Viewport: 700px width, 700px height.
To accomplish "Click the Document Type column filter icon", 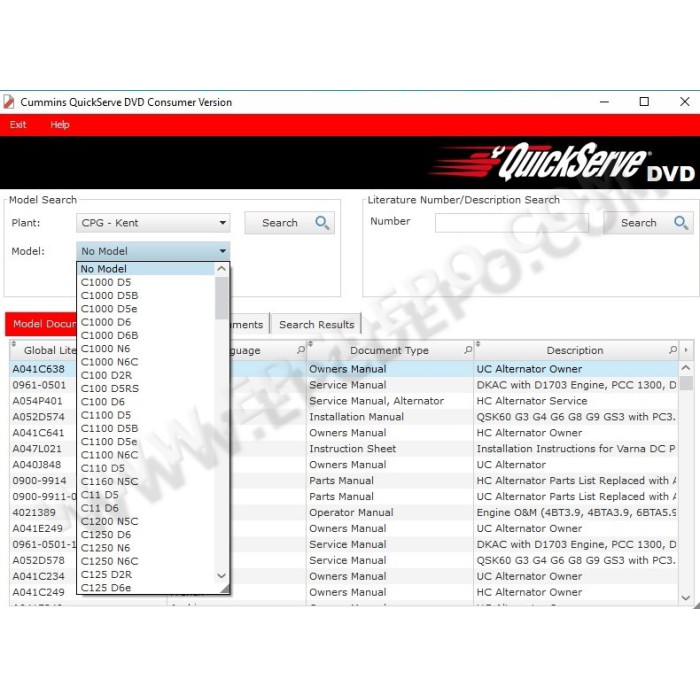I will (x=468, y=350).
